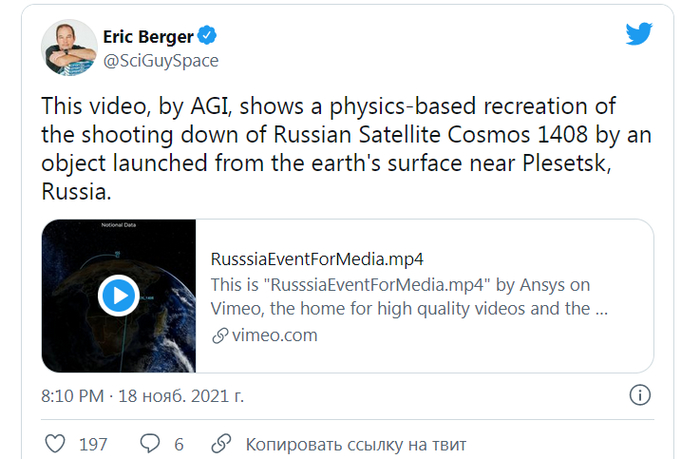Click the 197 likes count
This screenshot has width=700, height=459.
93,444
